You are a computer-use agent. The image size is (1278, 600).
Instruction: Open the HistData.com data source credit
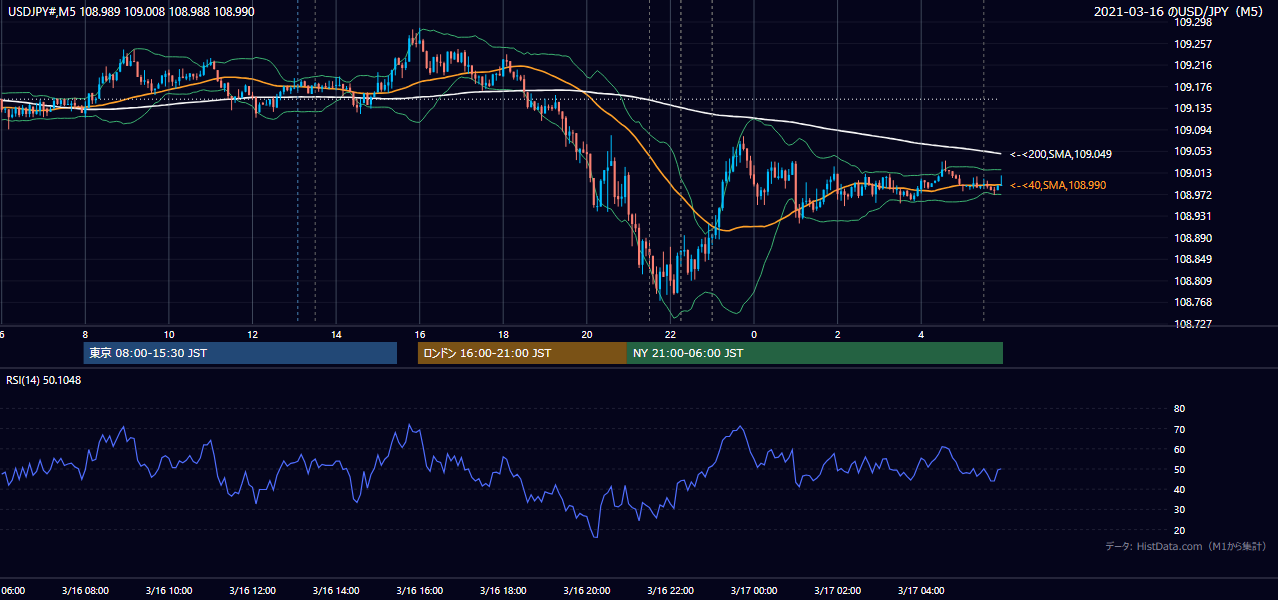(1186, 546)
